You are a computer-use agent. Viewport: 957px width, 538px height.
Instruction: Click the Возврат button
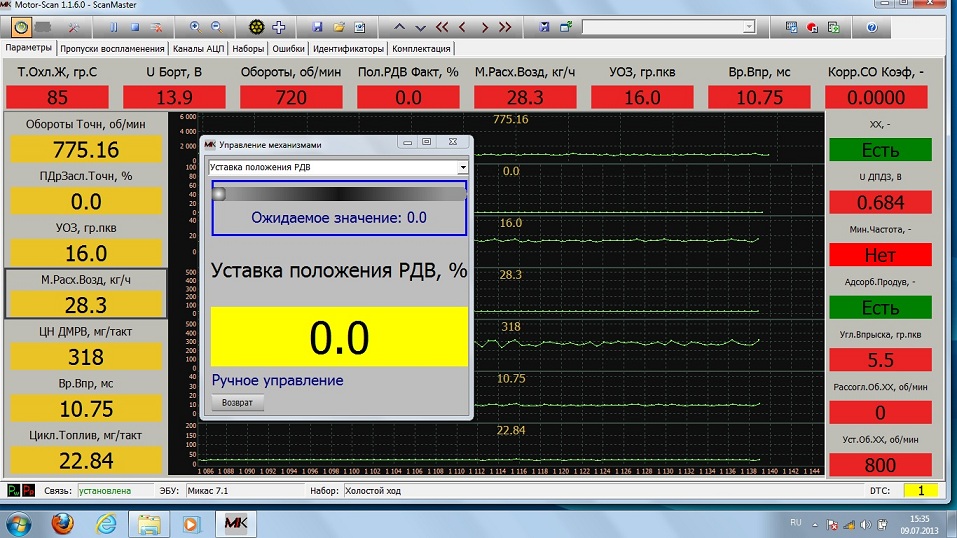coord(237,402)
